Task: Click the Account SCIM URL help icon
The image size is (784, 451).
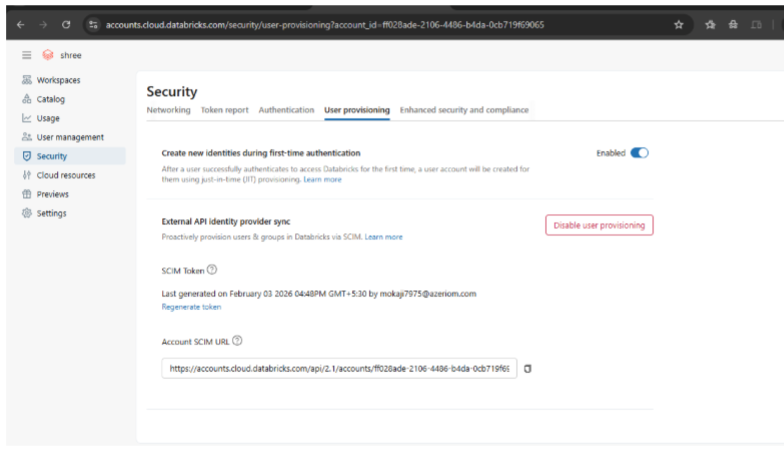Action: tap(237, 341)
